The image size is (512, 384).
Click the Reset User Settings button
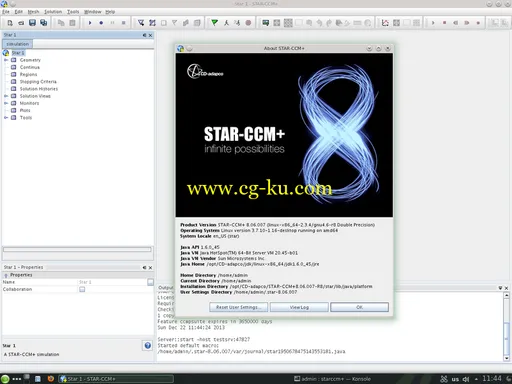pyautogui.click(x=238, y=307)
